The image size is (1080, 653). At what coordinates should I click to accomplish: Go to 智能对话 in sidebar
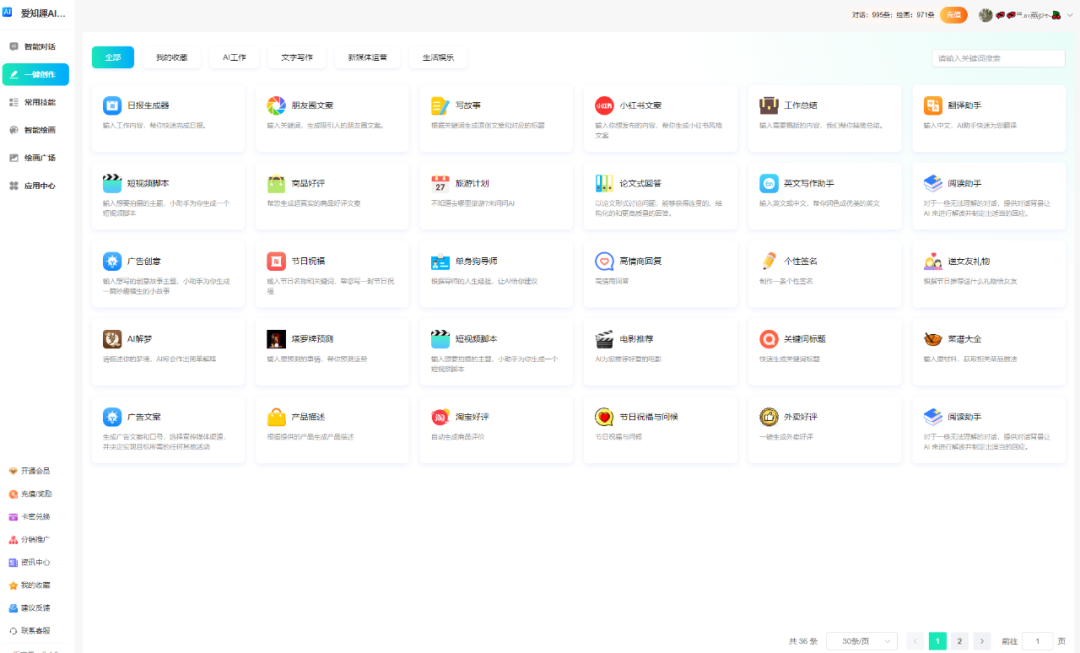coord(36,47)
